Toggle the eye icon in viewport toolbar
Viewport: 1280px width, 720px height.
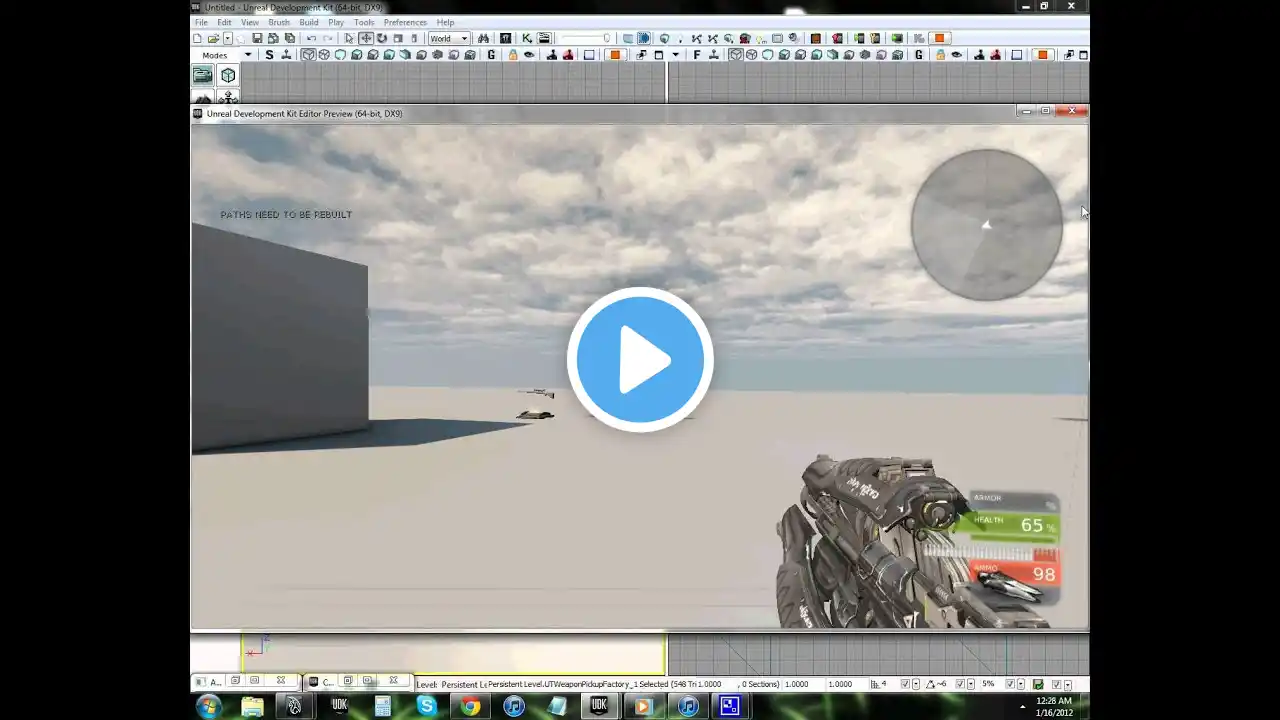pos(529,55)
